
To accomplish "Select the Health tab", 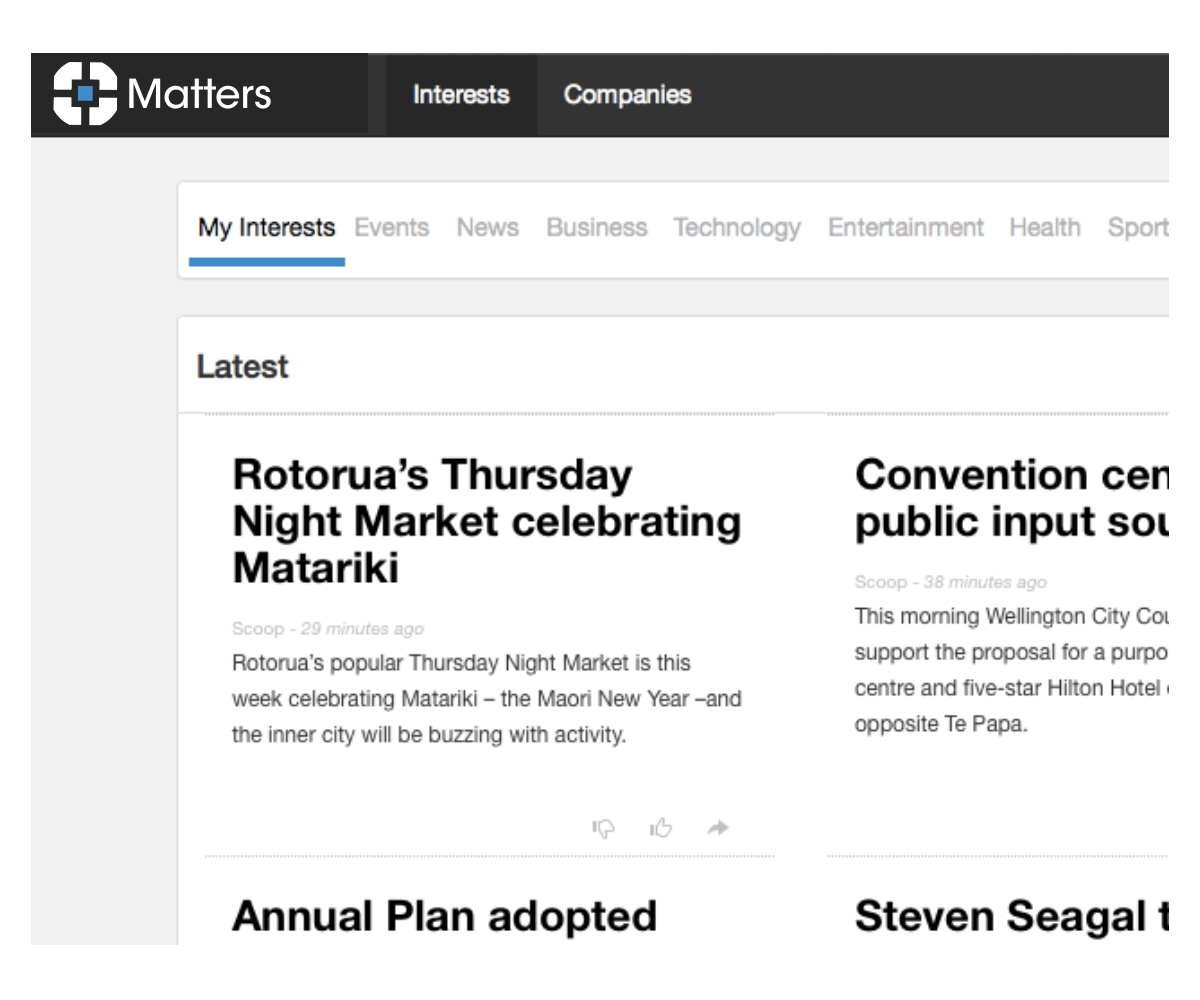I will point(1045,228).
